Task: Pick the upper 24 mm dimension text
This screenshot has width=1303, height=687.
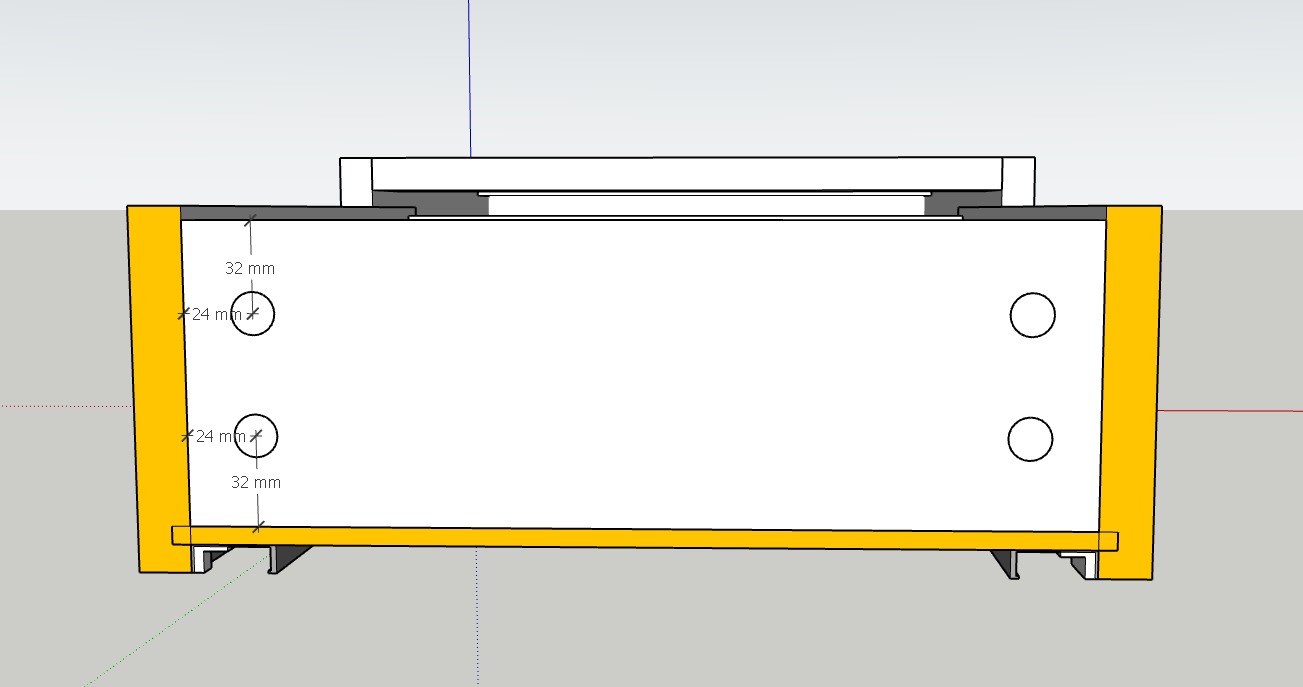Action: (215, 314)
